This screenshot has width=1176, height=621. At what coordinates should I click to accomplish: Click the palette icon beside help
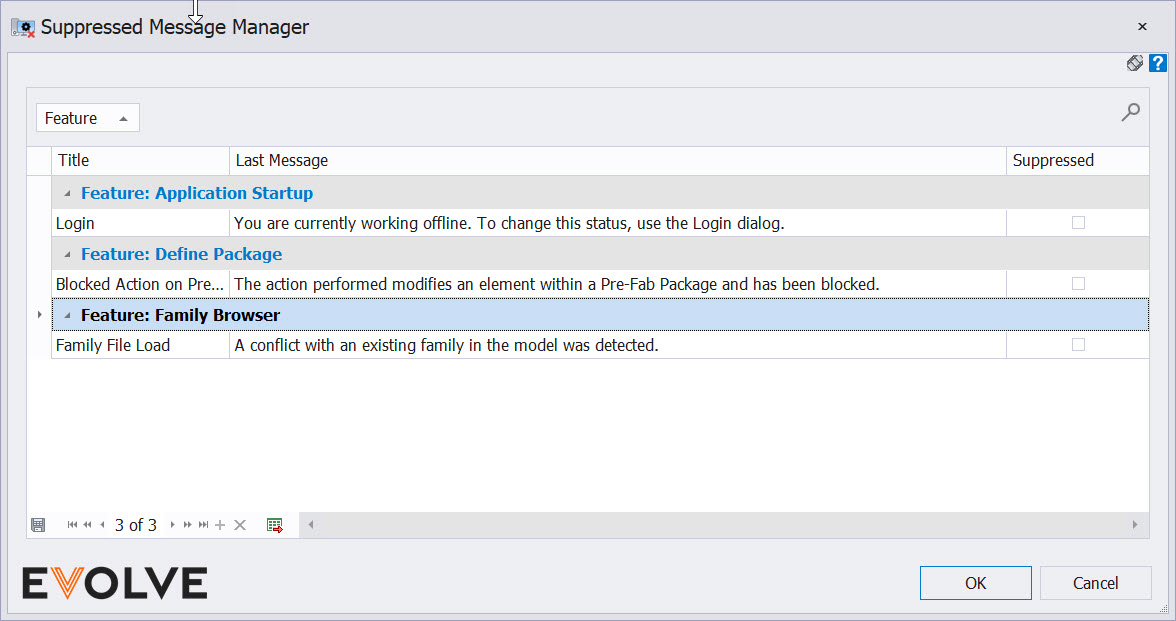(1135, 63)
